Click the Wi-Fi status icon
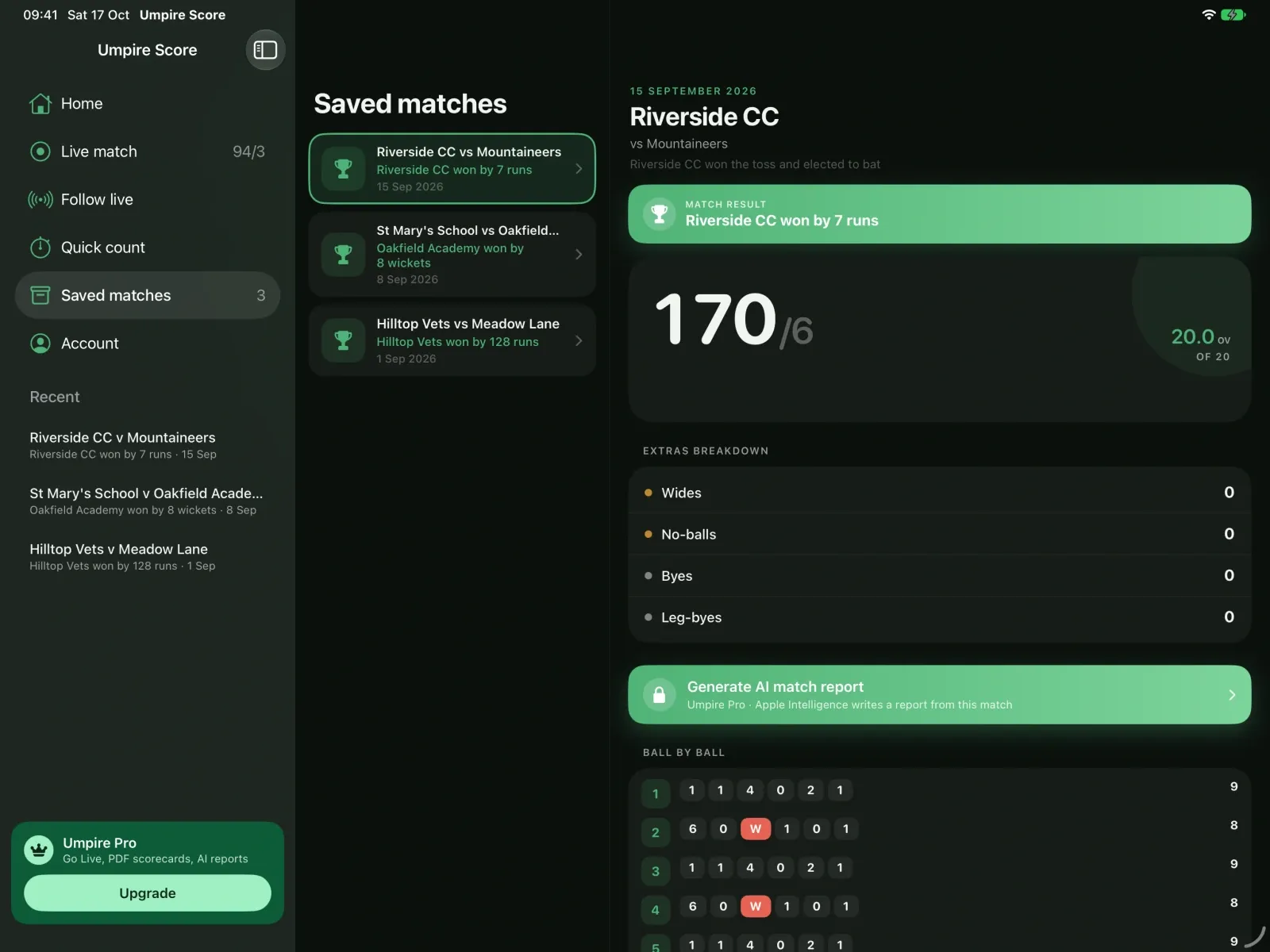The width and height of the screenshot is (1270, 952). [x=1209, y=14]
